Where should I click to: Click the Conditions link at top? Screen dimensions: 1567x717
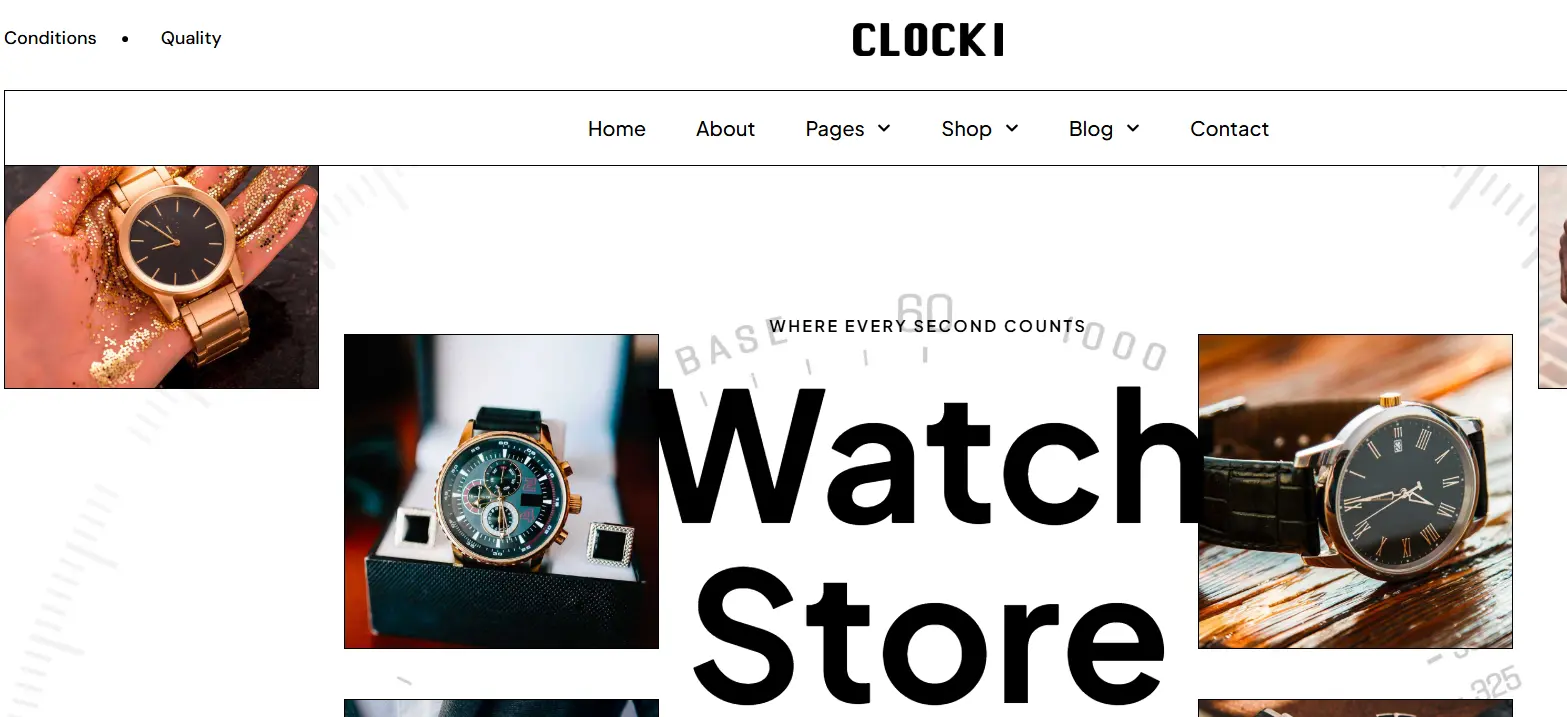click(50, 38)
